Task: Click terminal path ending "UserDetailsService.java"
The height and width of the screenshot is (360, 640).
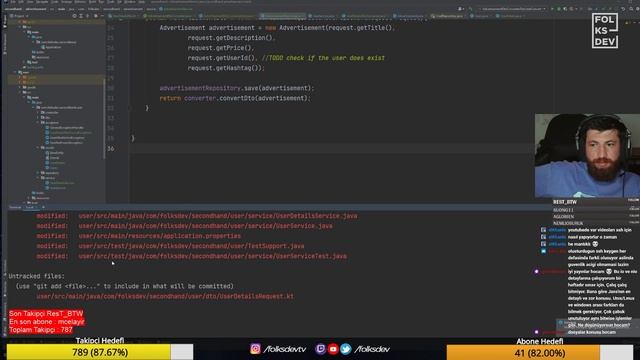Action: point(218,216)
